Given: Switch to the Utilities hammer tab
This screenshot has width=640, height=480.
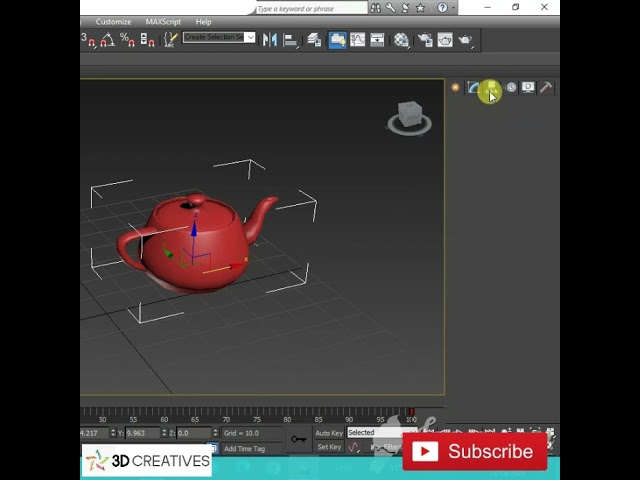Looking at the screenshot, I should click(546, 87).
